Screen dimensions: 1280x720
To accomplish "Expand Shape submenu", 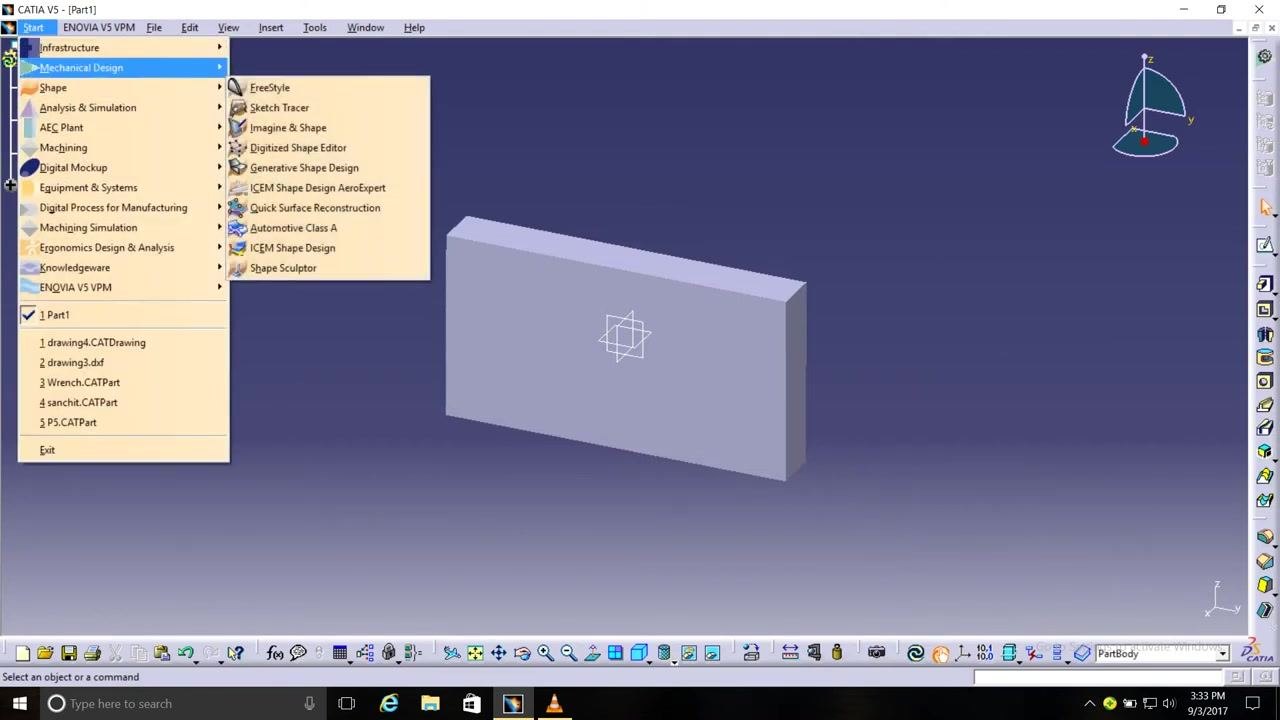I will tap(124, 88).
